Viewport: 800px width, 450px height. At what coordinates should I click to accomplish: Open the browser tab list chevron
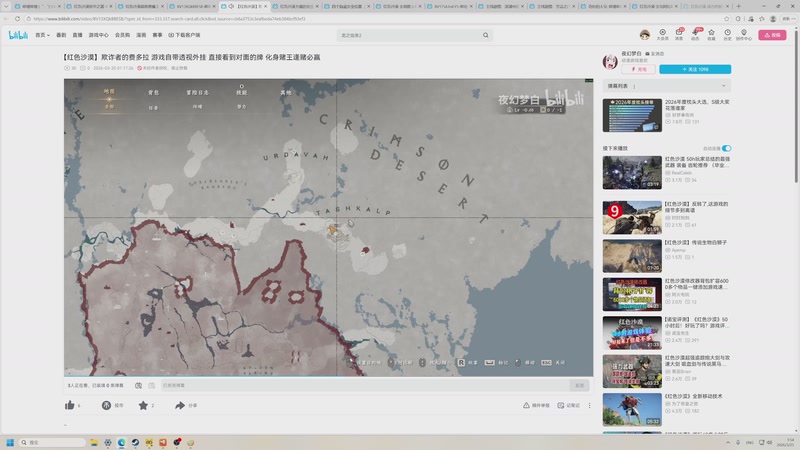6,6
